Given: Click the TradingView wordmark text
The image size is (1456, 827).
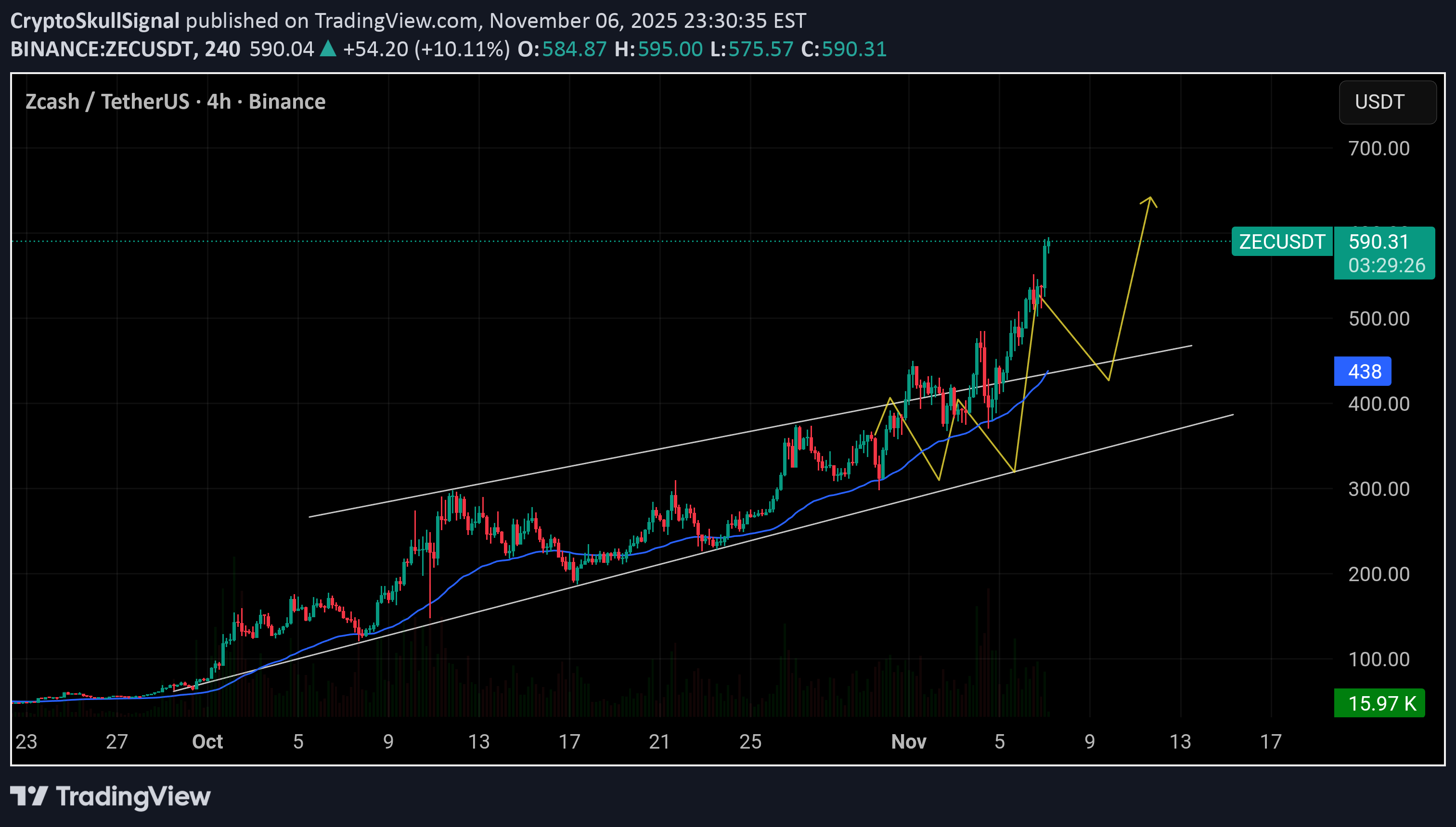Looking at the screenshot, I should tap(133, 796).
